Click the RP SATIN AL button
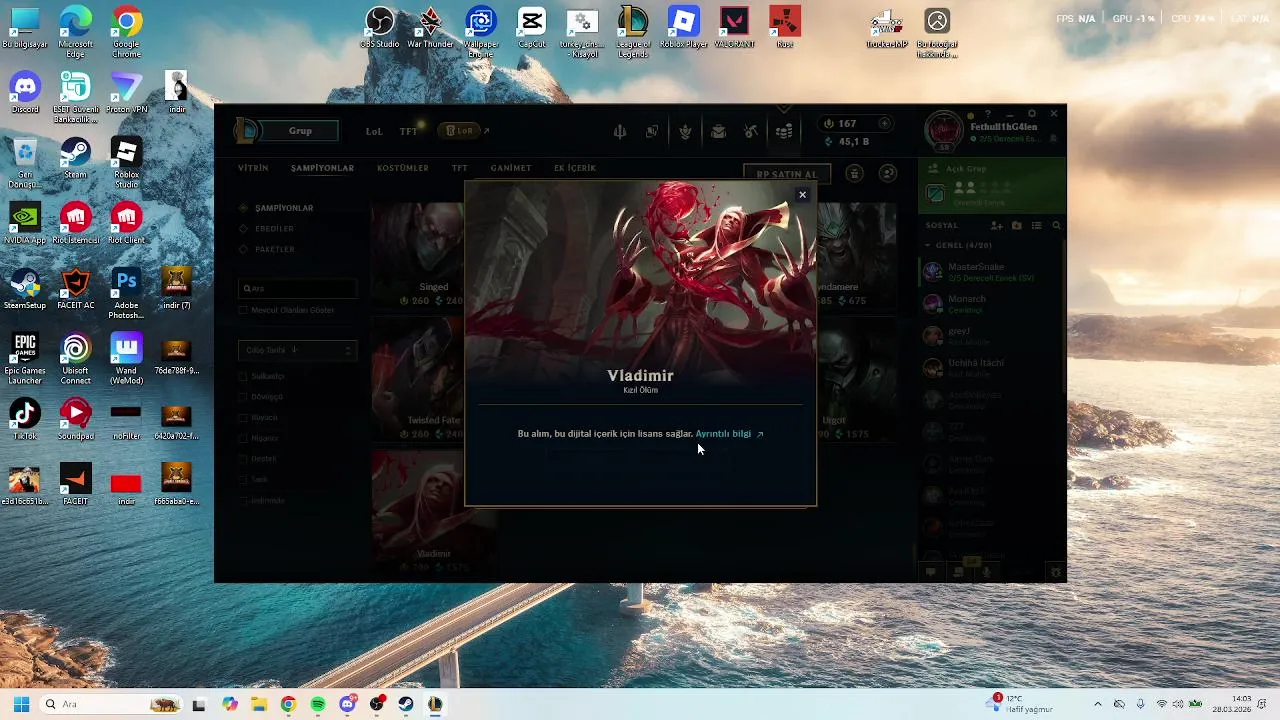Image resolution: width=1280 pixels, height=720 pixels. [x=787, y=174]
